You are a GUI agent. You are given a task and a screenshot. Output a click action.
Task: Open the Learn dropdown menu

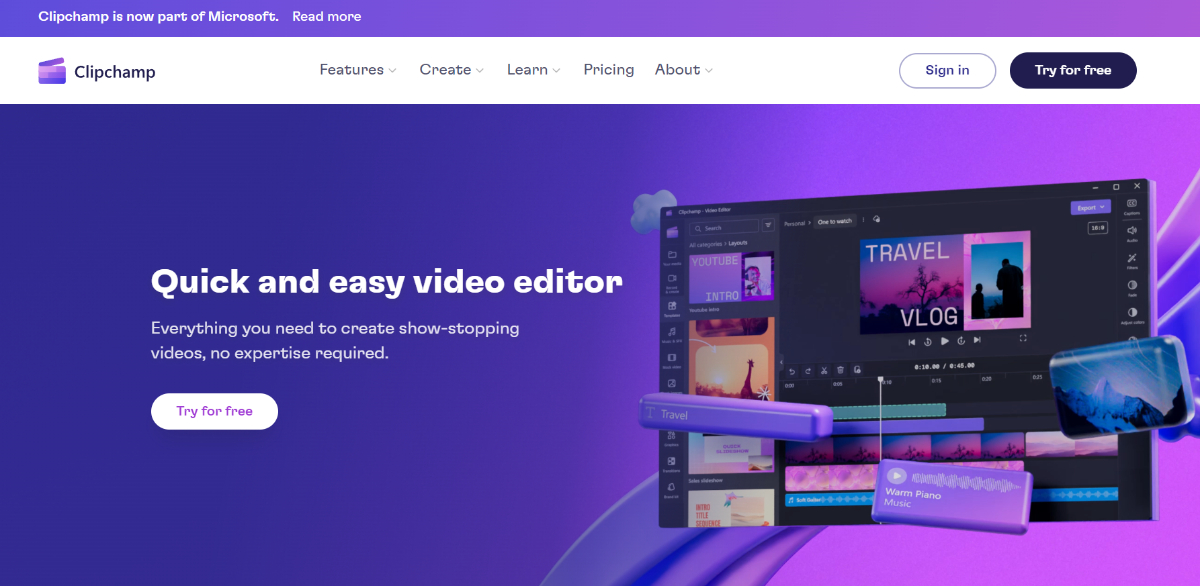[x=534, y=70]
